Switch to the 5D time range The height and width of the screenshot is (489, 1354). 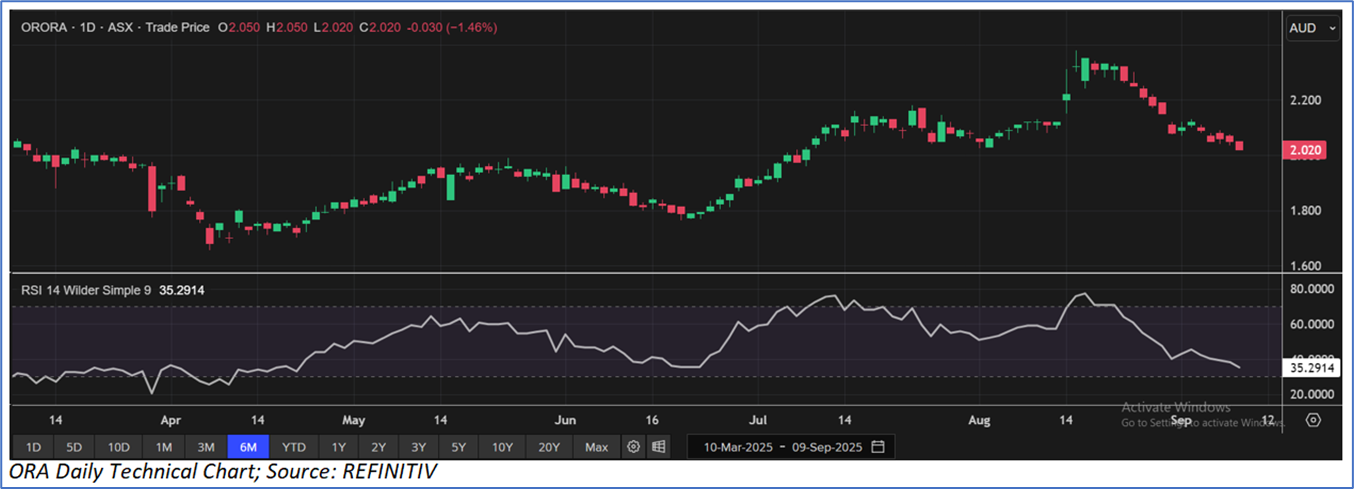point(76,446)
